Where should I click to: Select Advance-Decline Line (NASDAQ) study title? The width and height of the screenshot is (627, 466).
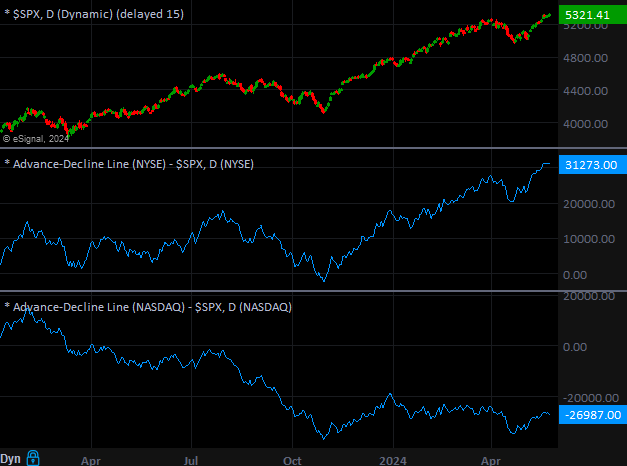(148, 307)
